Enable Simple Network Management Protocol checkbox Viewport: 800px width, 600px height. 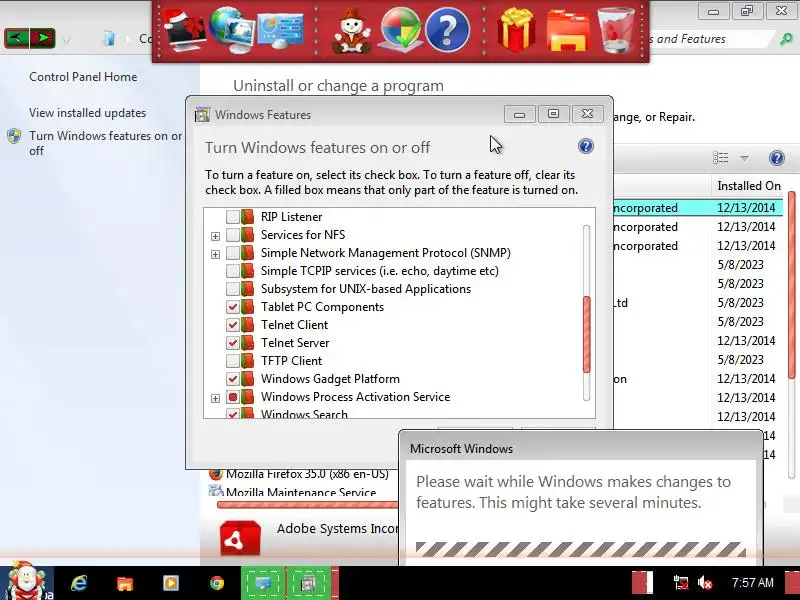(x=233, y=253)
